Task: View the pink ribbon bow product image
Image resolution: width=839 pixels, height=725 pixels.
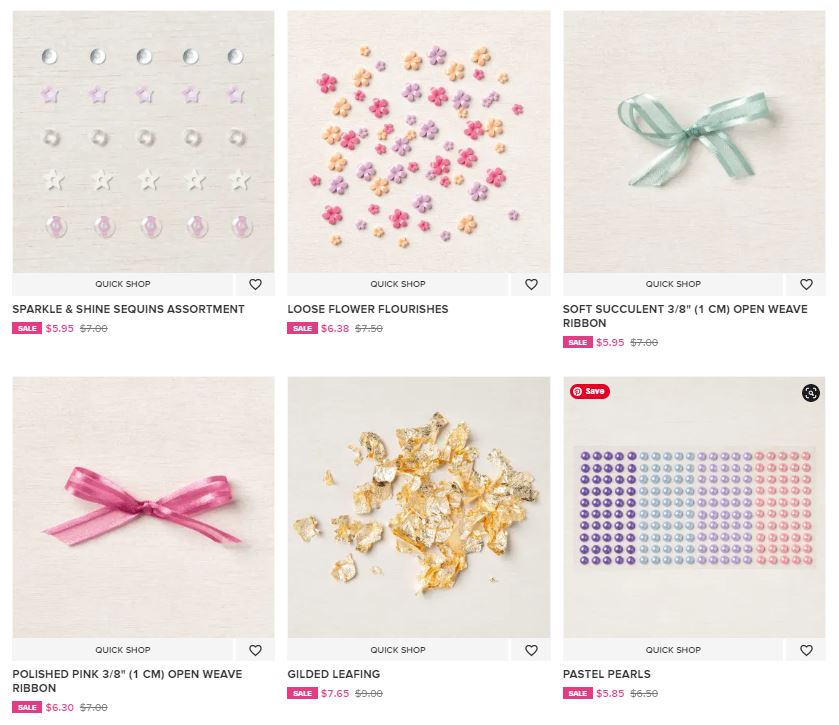Action: [143, 507]
